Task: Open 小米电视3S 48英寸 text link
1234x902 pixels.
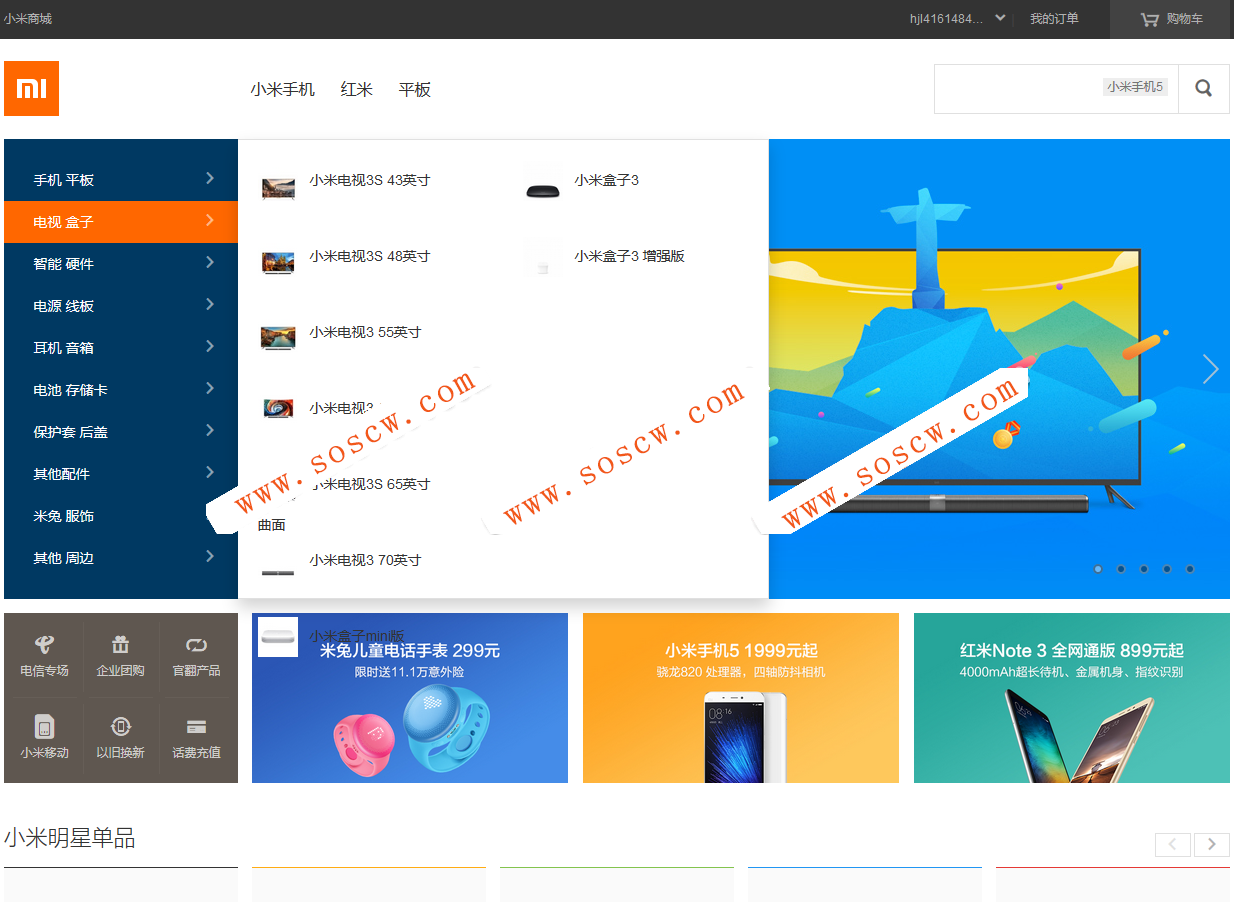Action: tap(370, 256)
